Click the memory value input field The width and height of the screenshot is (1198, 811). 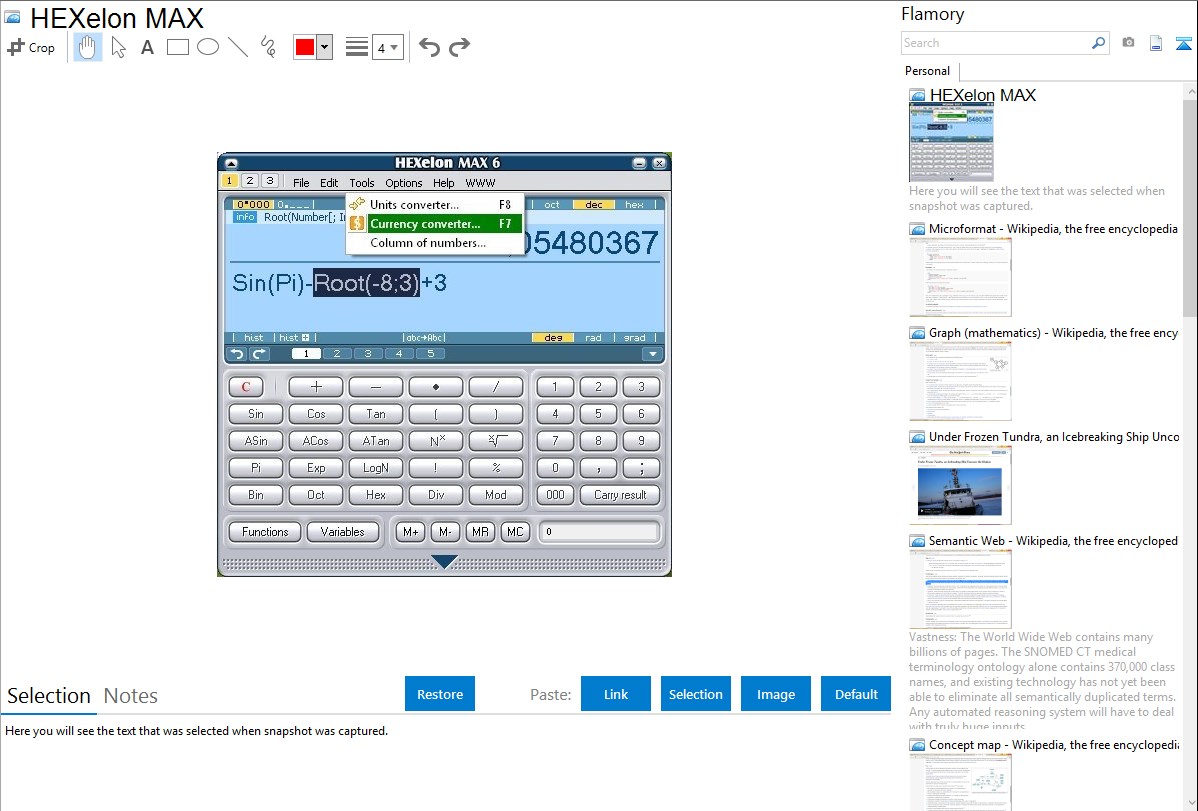(x=599, y=532)
